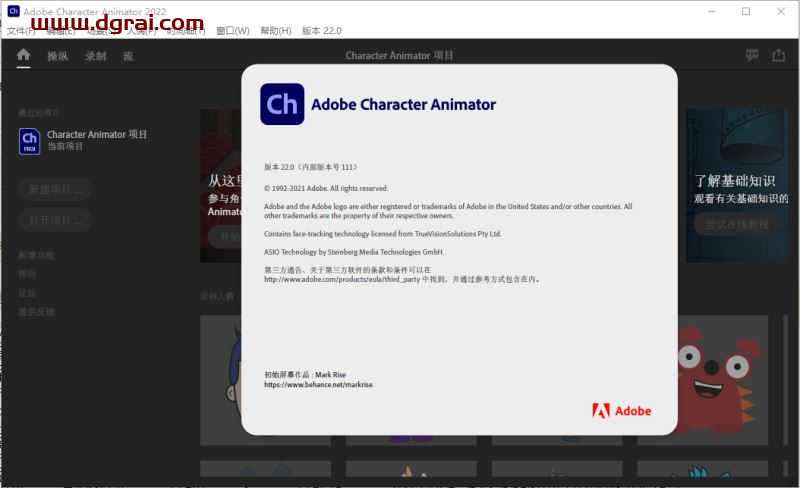Click the 1992-2021 Adobe copyright line

coord(326,188)
